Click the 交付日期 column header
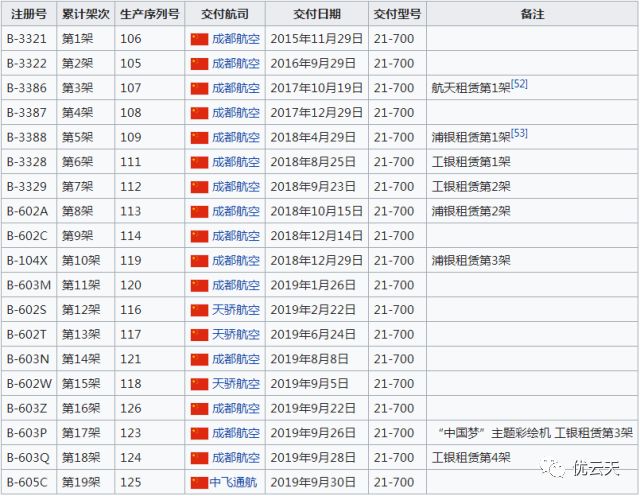This screenshot has height=496, width=640. pyautogui.click(x=317, y=14)
